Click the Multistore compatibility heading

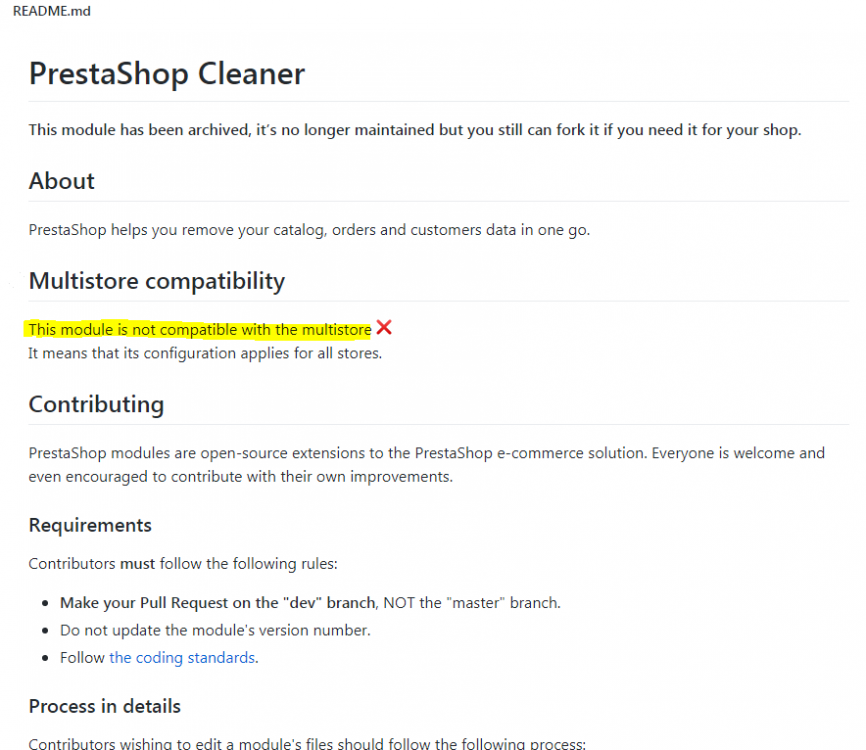tap(156, 281)
